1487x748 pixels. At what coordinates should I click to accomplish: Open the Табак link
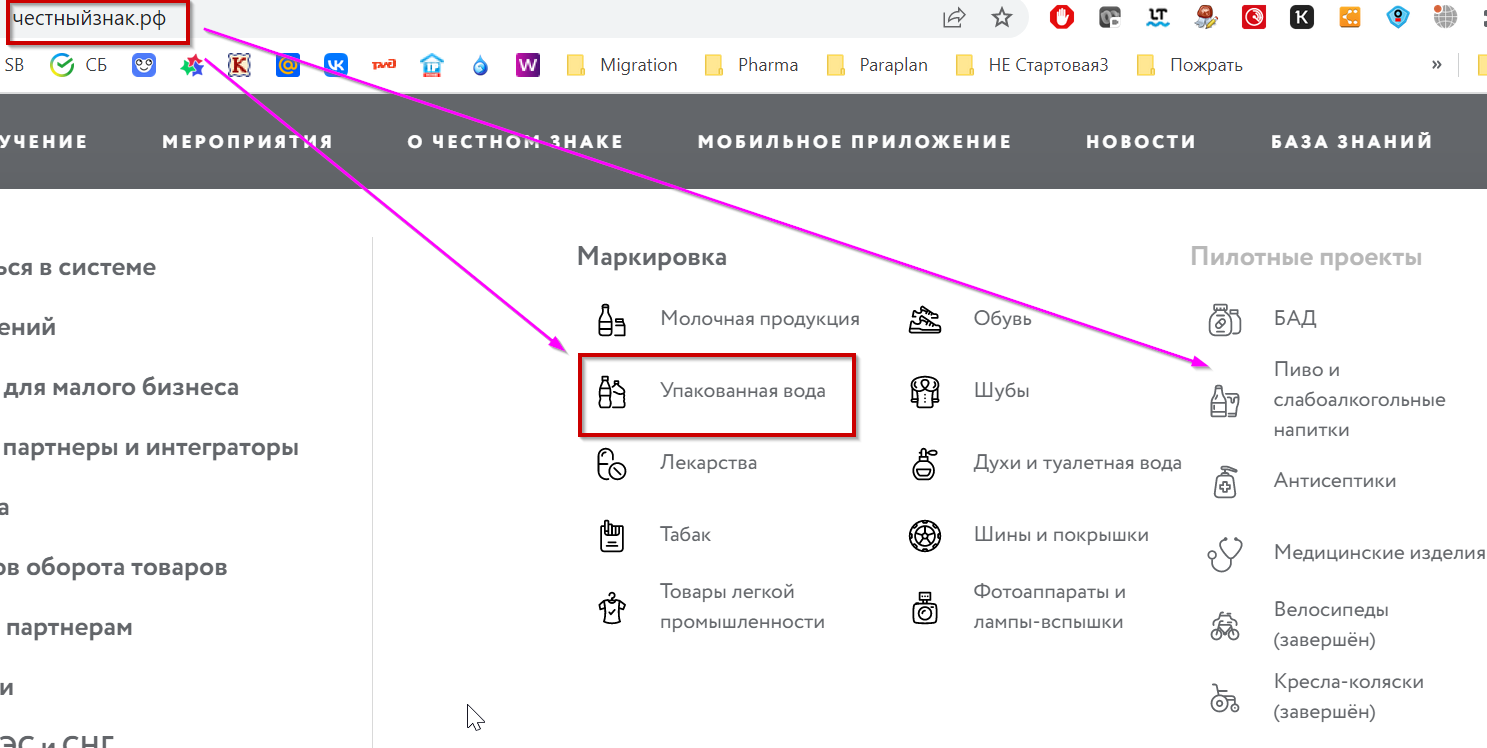coord(686,535)
